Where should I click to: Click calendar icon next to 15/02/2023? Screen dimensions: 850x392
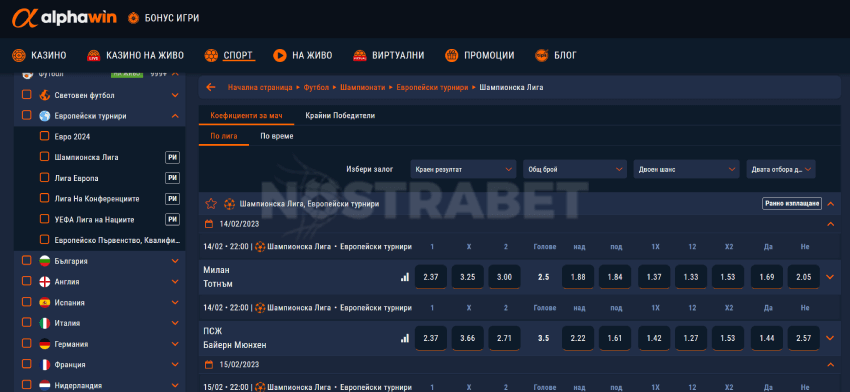(209, 364)
